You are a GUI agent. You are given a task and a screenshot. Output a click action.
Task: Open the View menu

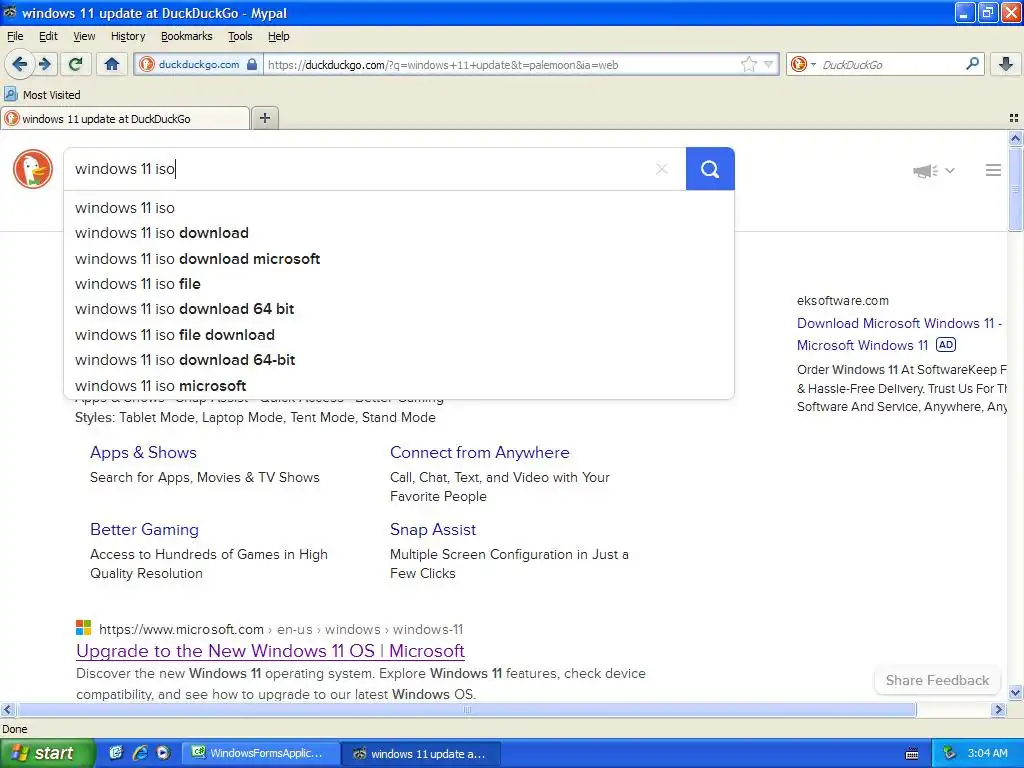[84, 36]
